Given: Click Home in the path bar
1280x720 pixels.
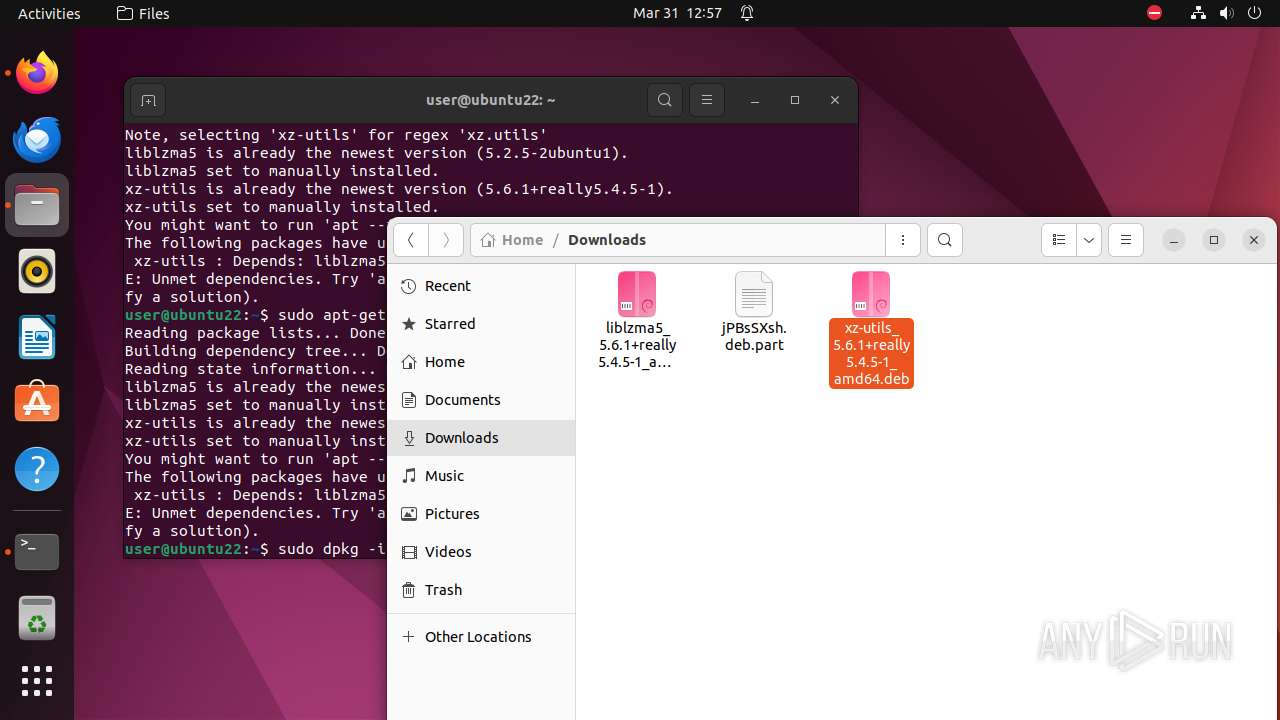Looking at the screenshot, I should point(512,240).
